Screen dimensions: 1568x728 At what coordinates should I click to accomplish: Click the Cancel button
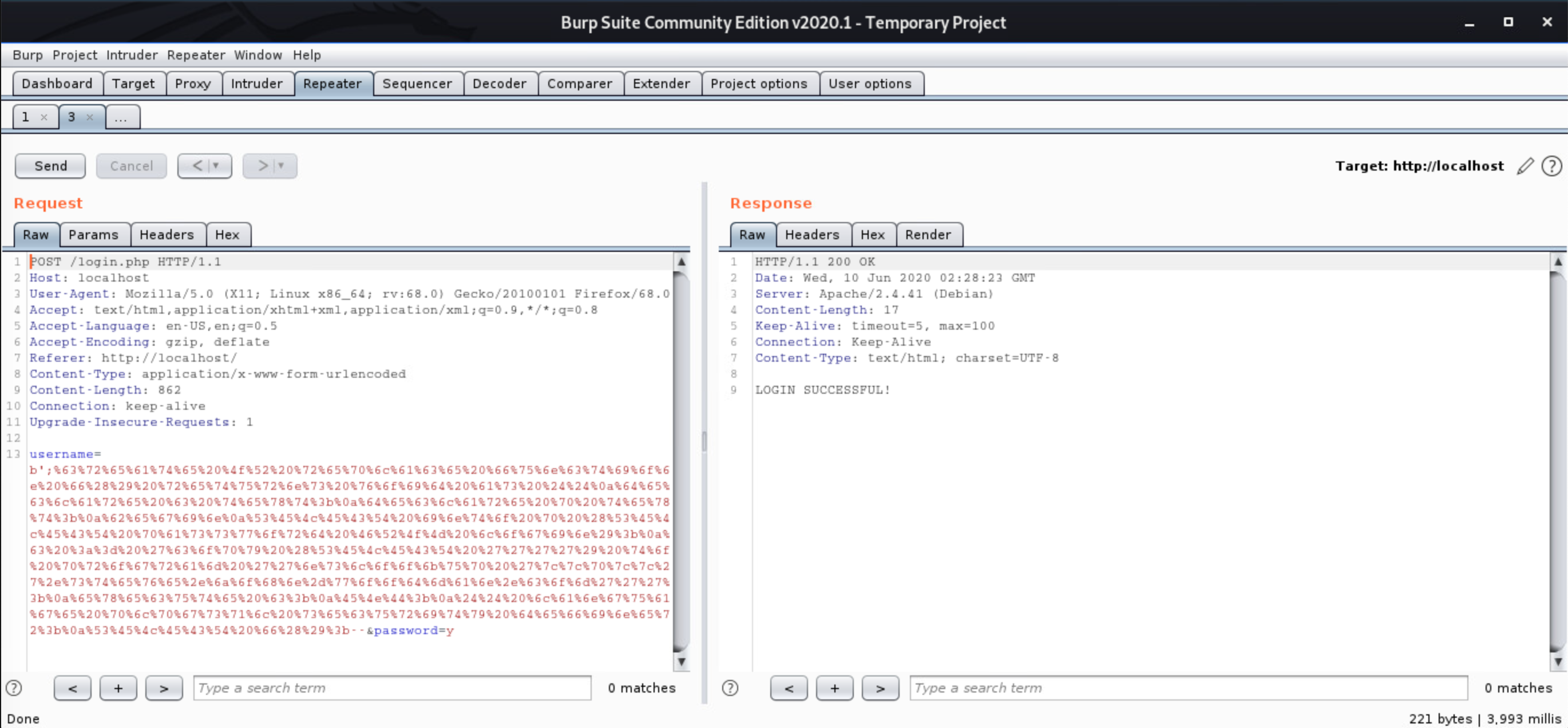(132, 165)
